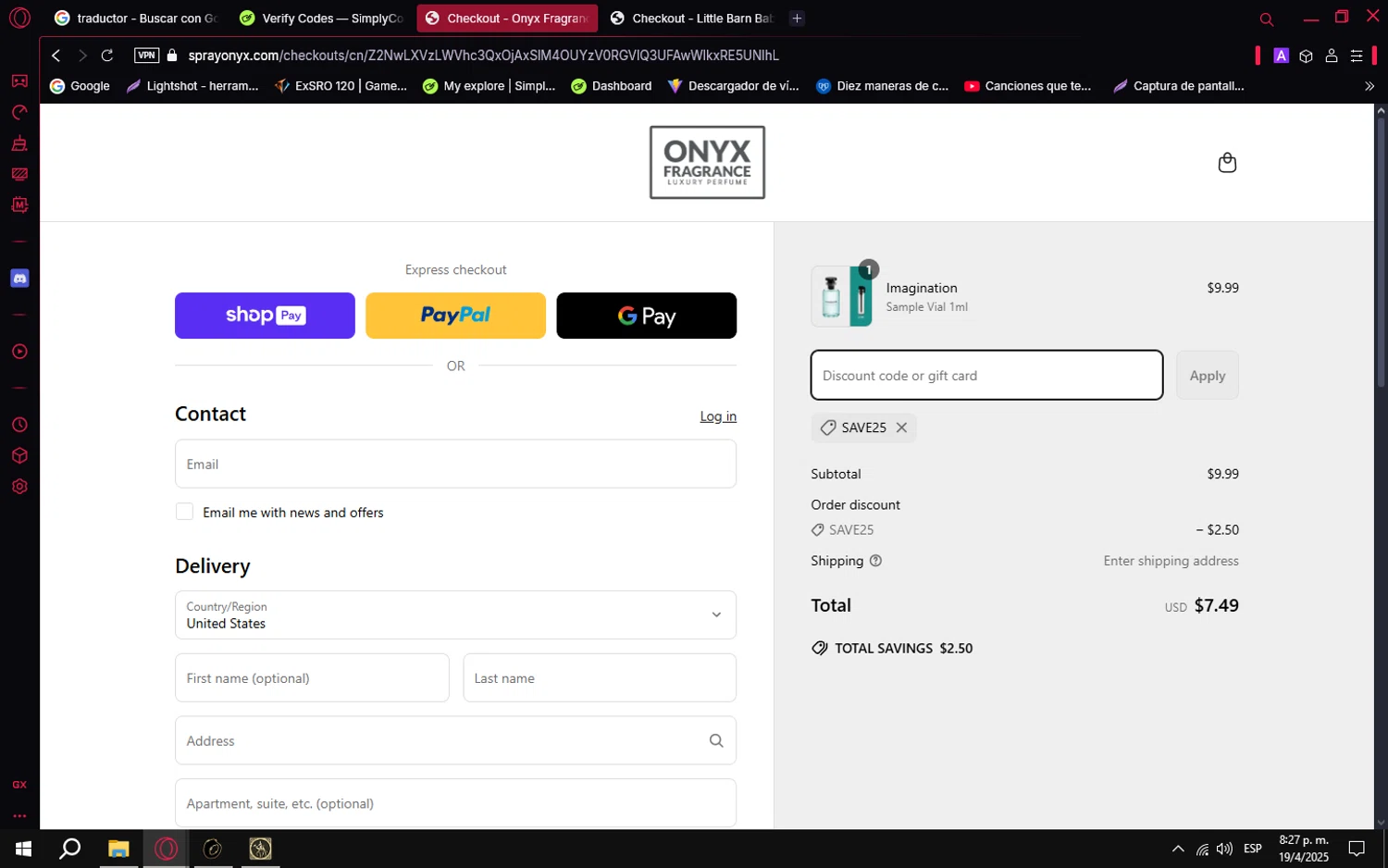Open the Dashboard bookmark
The image size is (1388, 868).
[612, 86]
